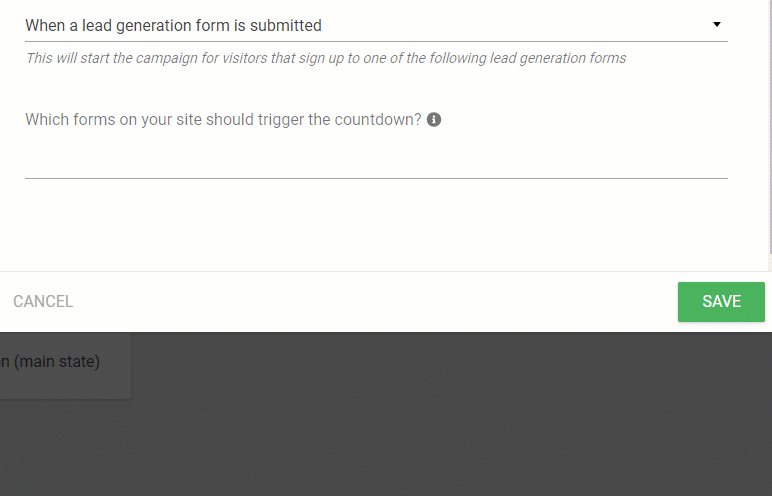The image size is (772, 496).
Task: Click the green SAVE button
Action: [721, 301]
